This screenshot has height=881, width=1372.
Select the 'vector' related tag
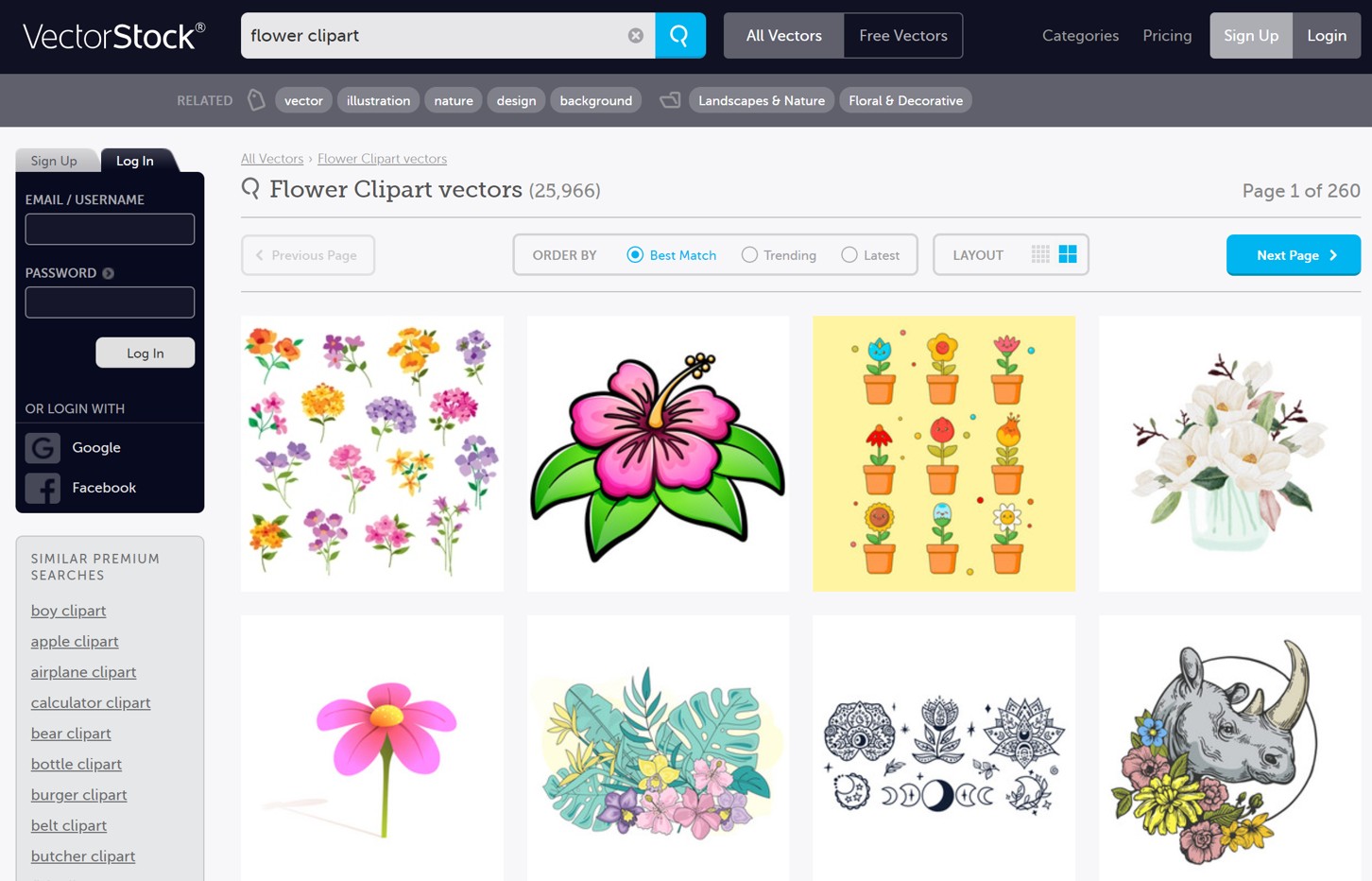(x=303, y=100)
